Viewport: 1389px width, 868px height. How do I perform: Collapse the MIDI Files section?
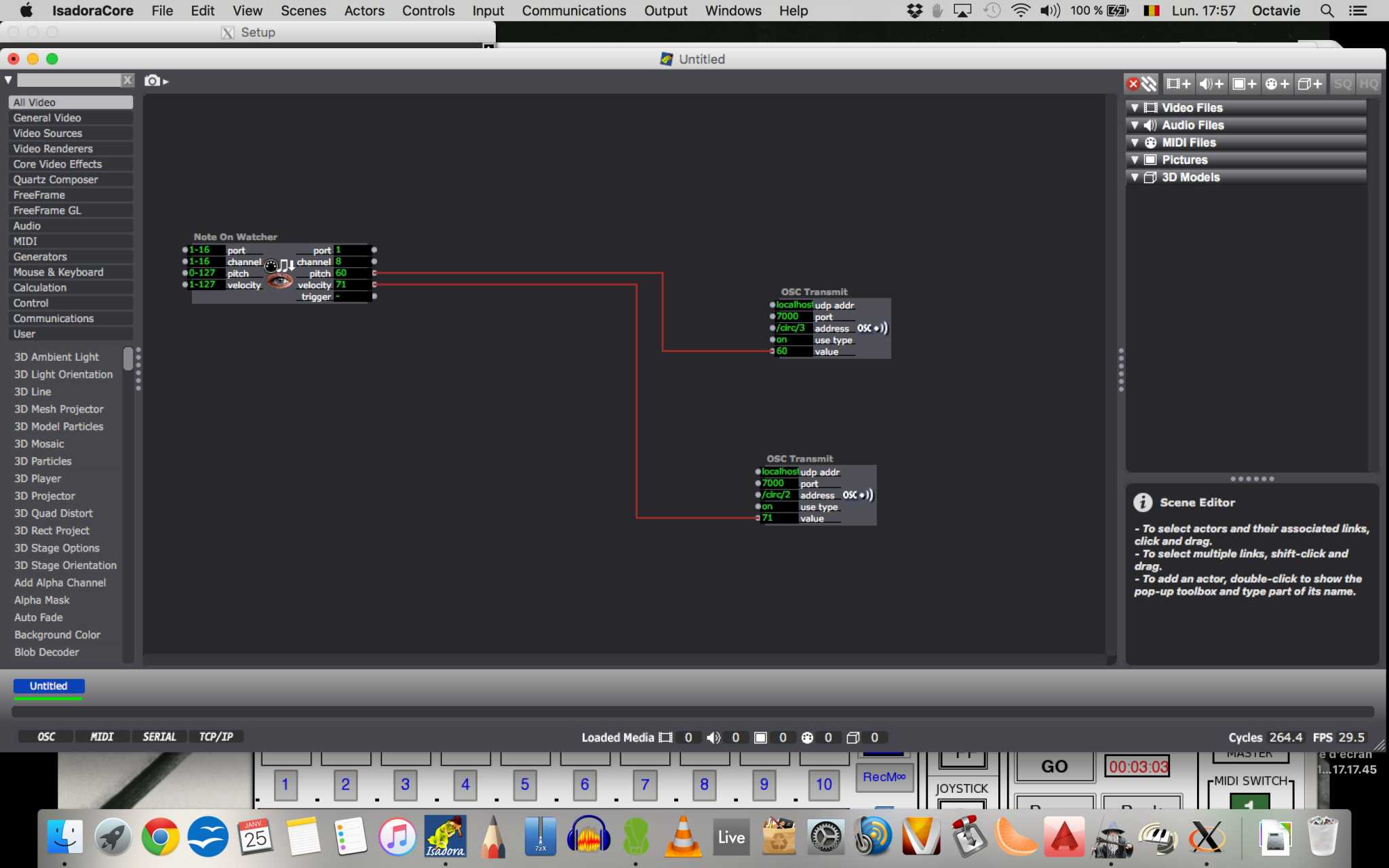1135,142
